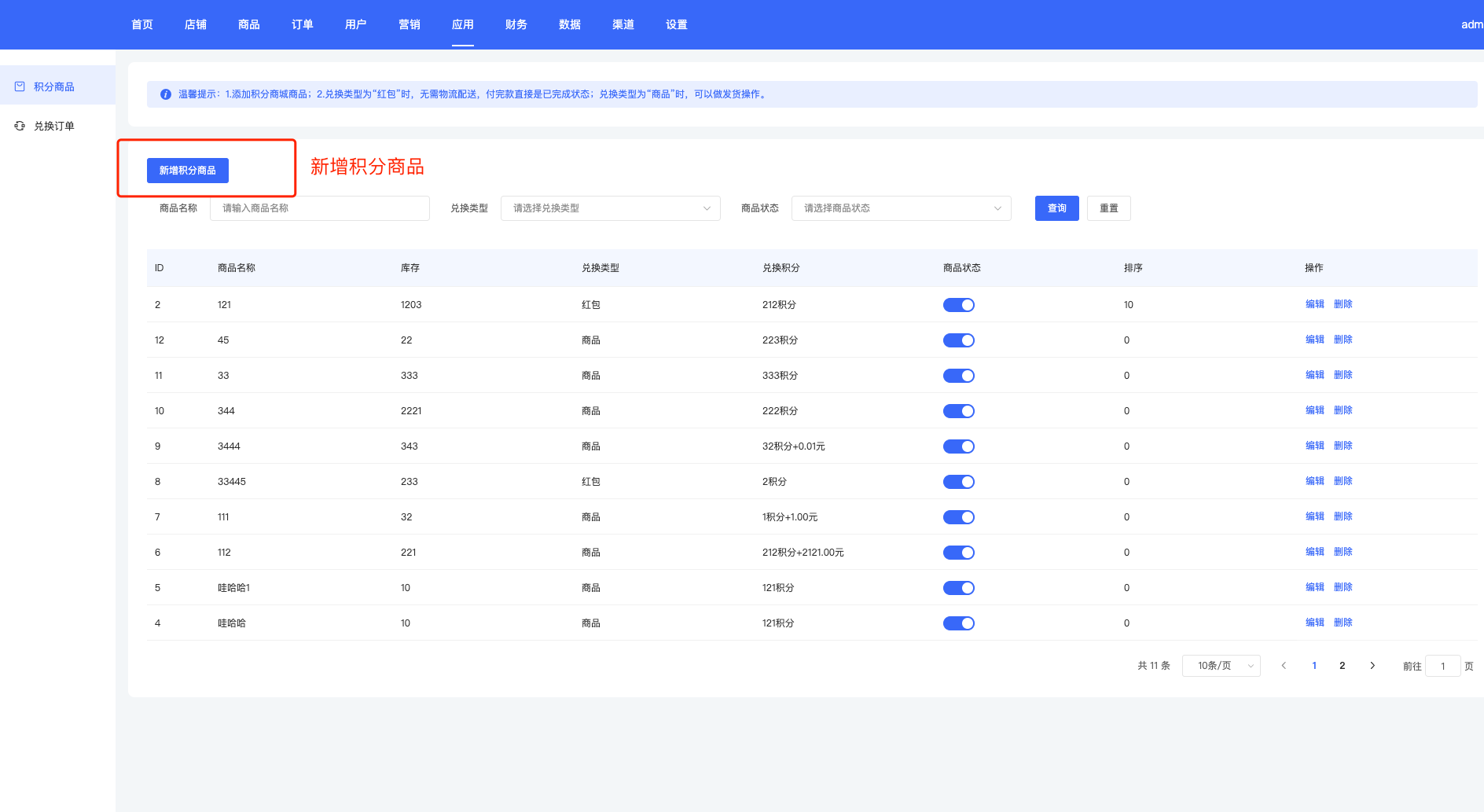Open the 兑换类型 dropdown
The image size is (1484, 812).
tap(610, 208)
